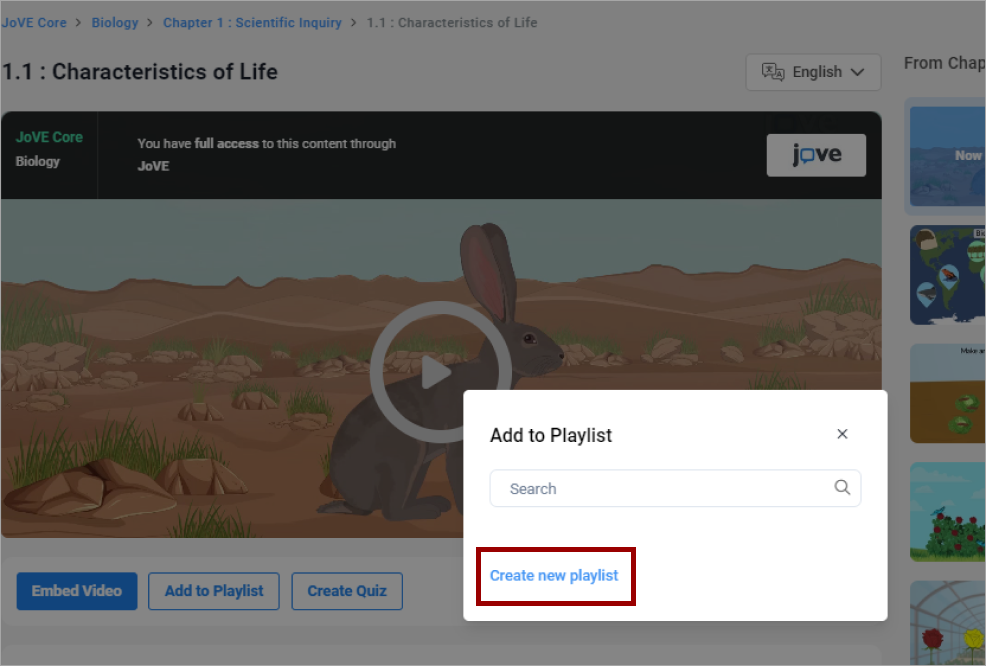The width and height of the screenshot is (986, 666).
Task: Open Chapter 1 : Scientific Inquiry breadcrumb
Action: point(252,22)
